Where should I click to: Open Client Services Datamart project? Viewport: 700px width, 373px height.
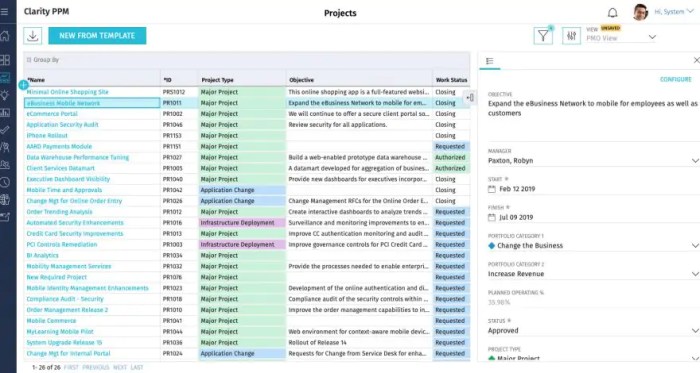click(60, 168)
